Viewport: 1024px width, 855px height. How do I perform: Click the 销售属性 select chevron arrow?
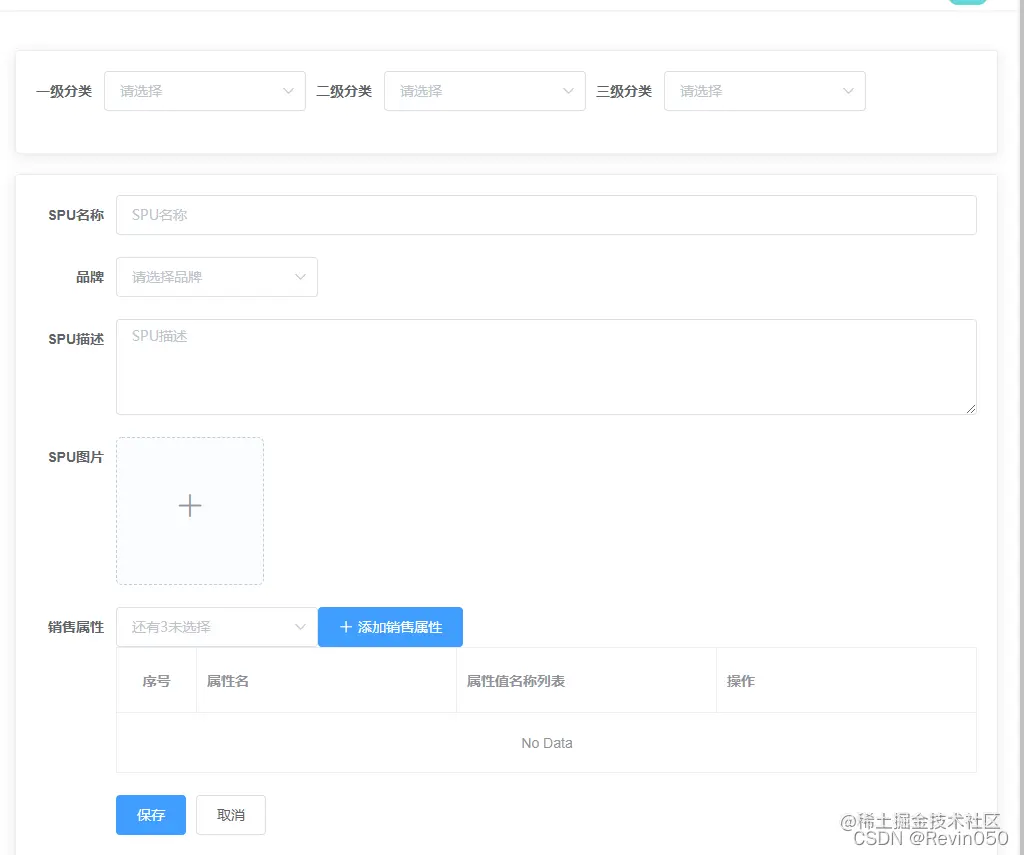point(300,627)
